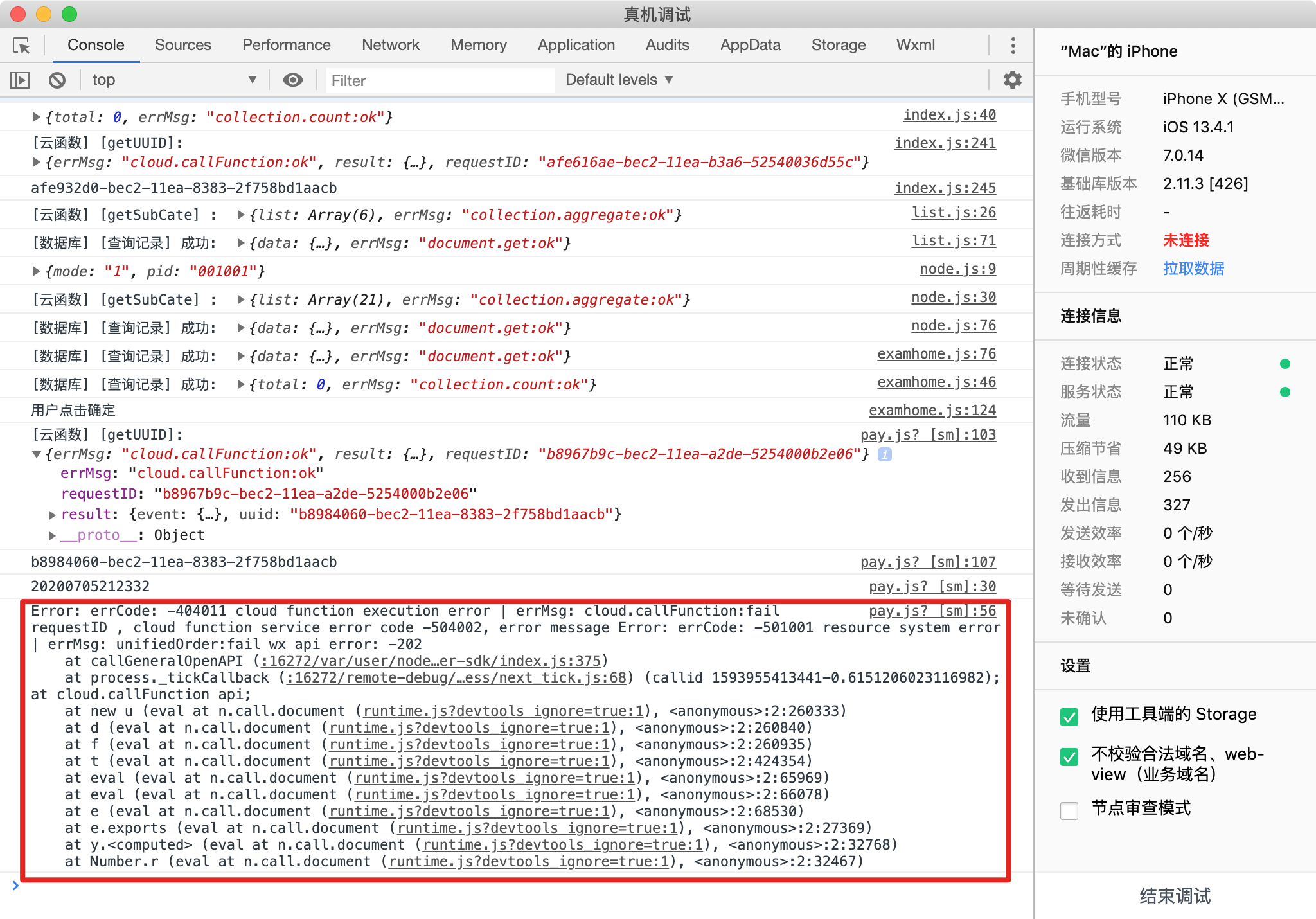
Task: Uncheck 不校验合法域名 checkbox
Action: coord(1069,756)
